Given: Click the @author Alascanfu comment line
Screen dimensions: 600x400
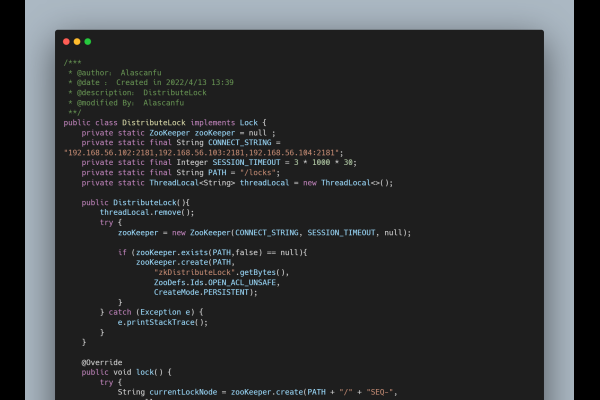Looking at the screenshot, I should [x=112, y=72].
